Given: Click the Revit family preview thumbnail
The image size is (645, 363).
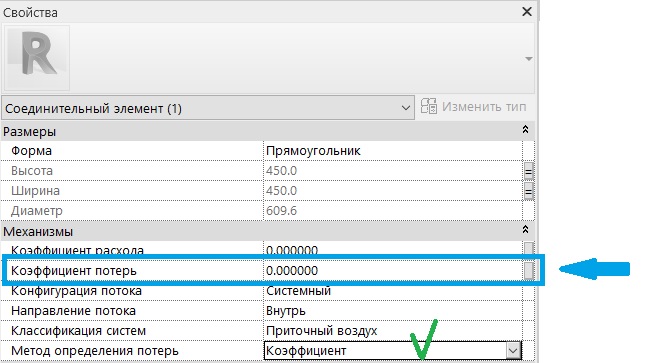Looking at the screenshot, I should tap(37, 58).
